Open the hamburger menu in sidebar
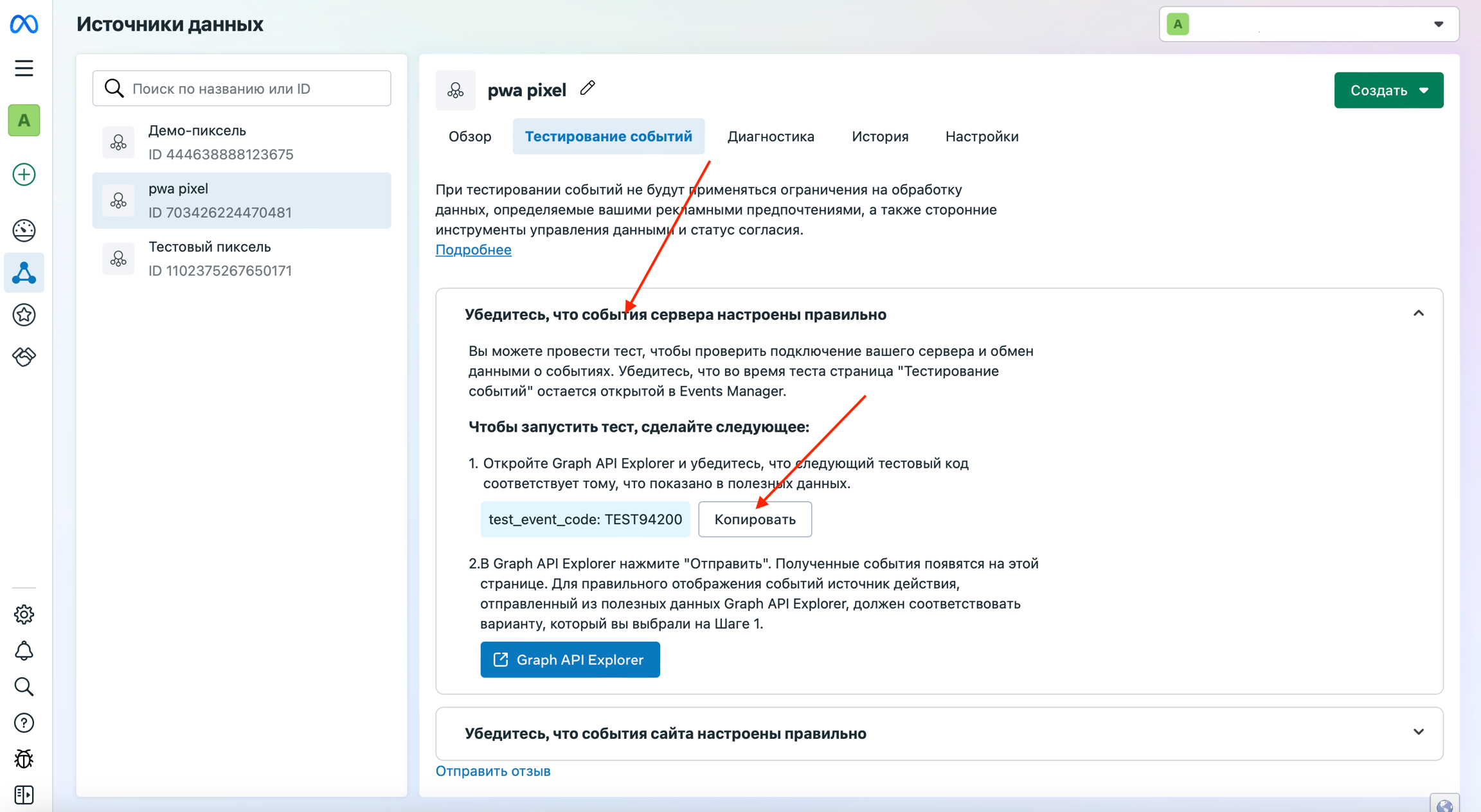 coord(24,68)
